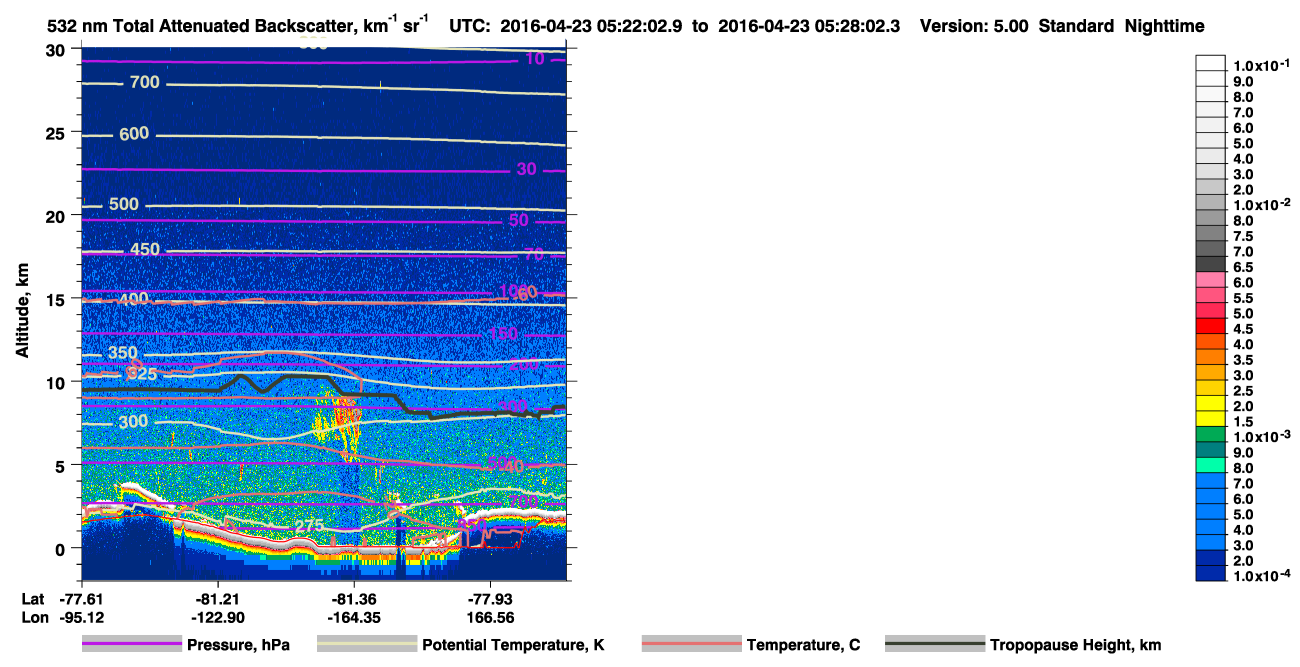
Task: Click the magenta 150 pressure contour label
Action: click(503, 334)
